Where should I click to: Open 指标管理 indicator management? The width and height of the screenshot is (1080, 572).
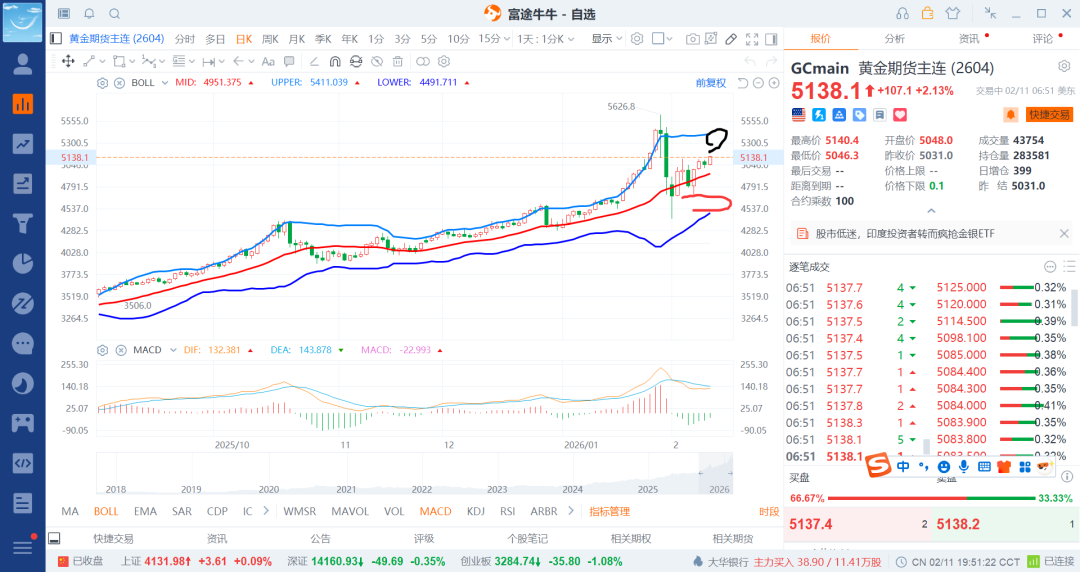[610, 511]
